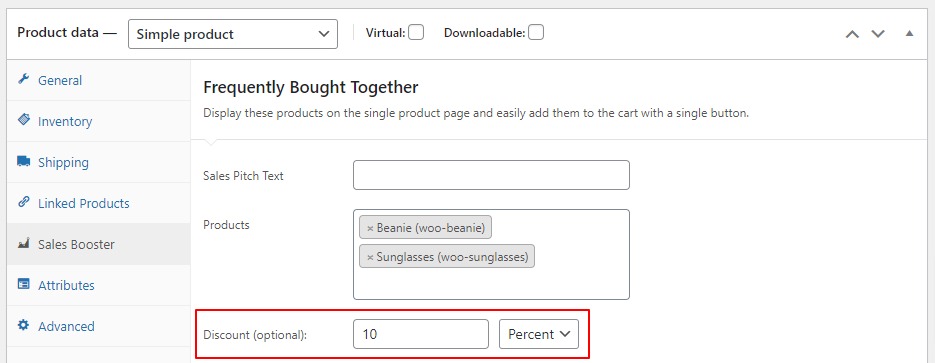Open the Percent discount type dropdown
This screenshot has width=935, height=363.
(539, 334)
